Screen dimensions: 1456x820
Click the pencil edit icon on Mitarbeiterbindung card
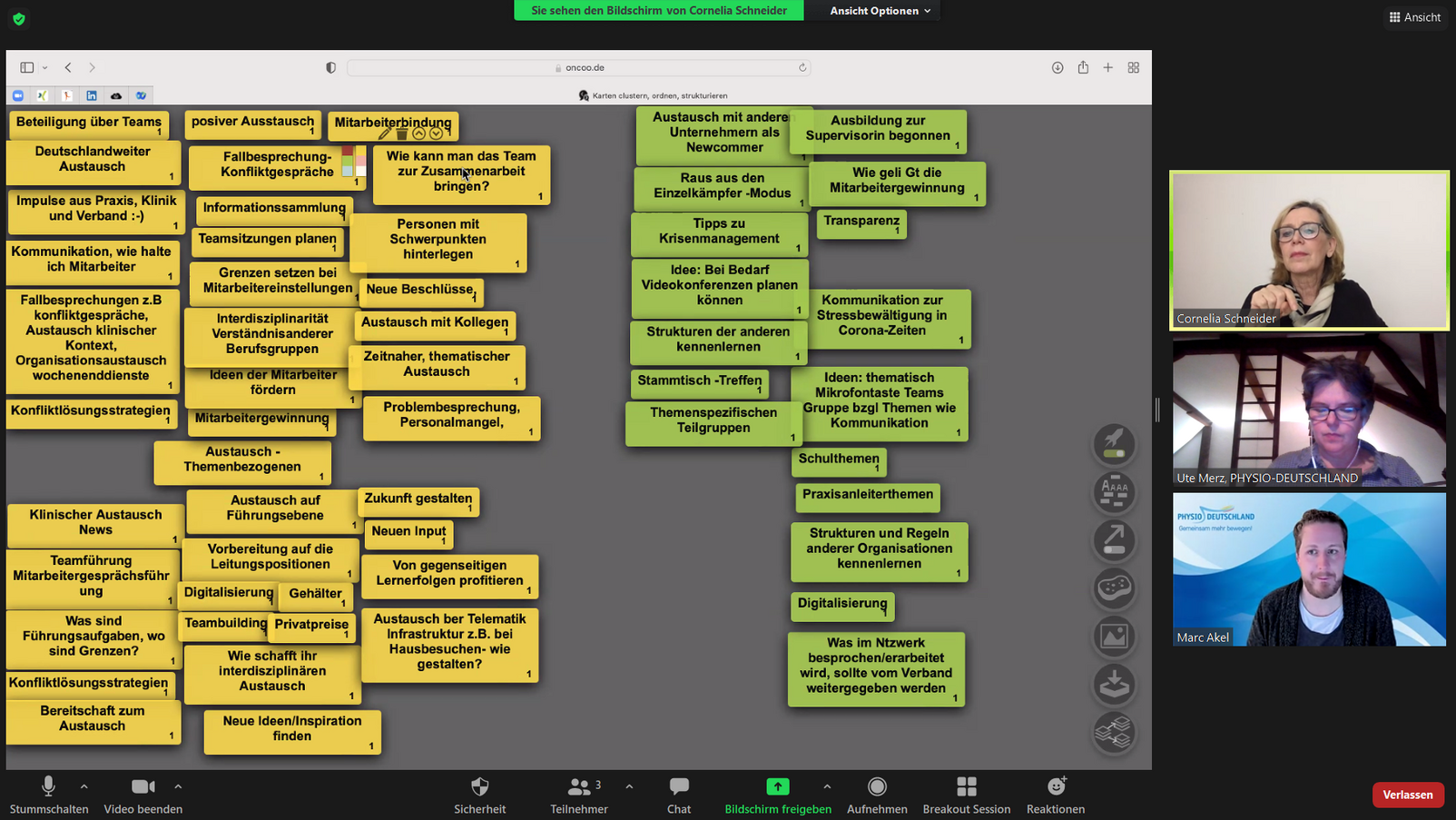click(x=385, y=133)
